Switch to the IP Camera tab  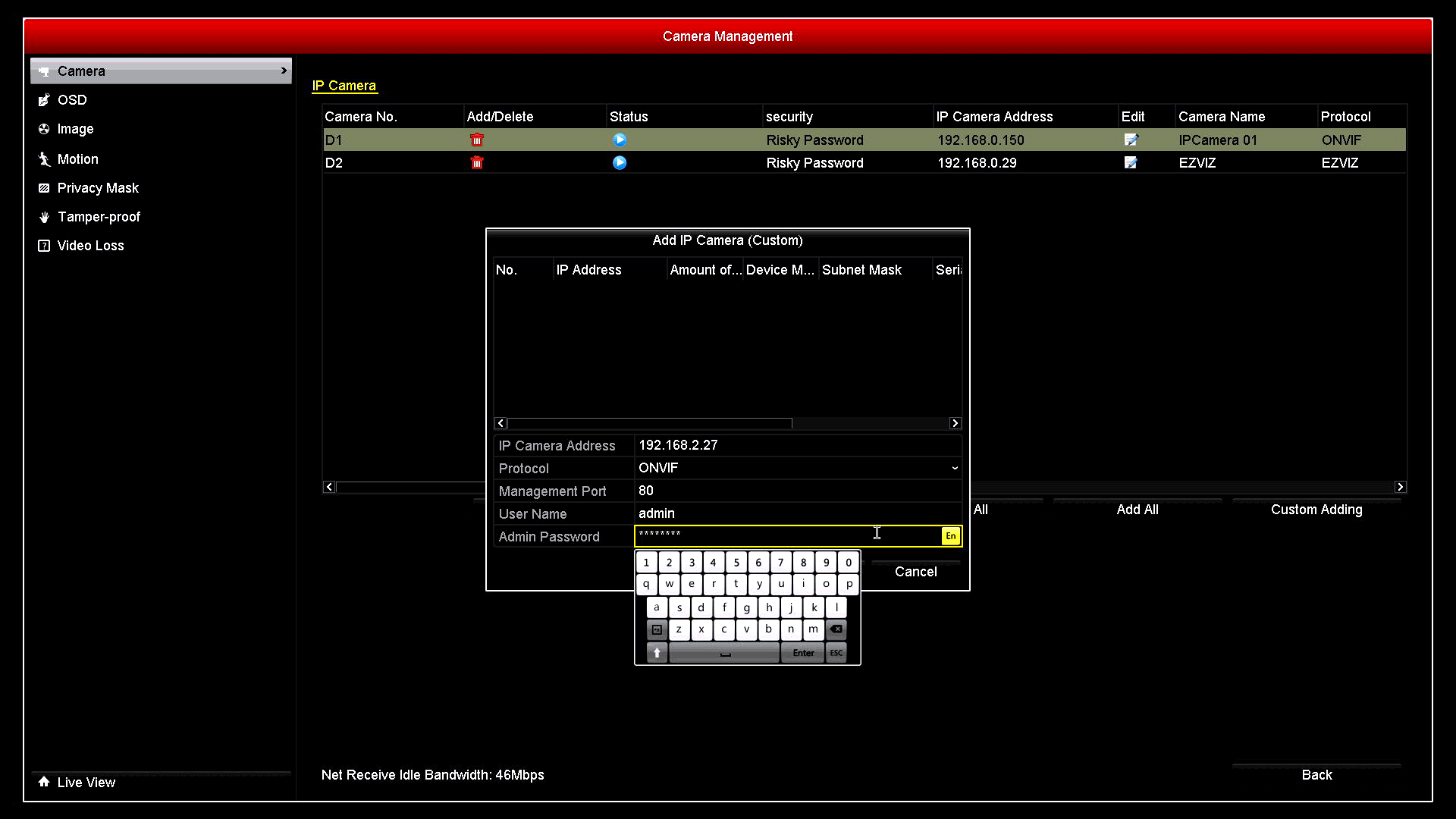(x=344, y=86)
